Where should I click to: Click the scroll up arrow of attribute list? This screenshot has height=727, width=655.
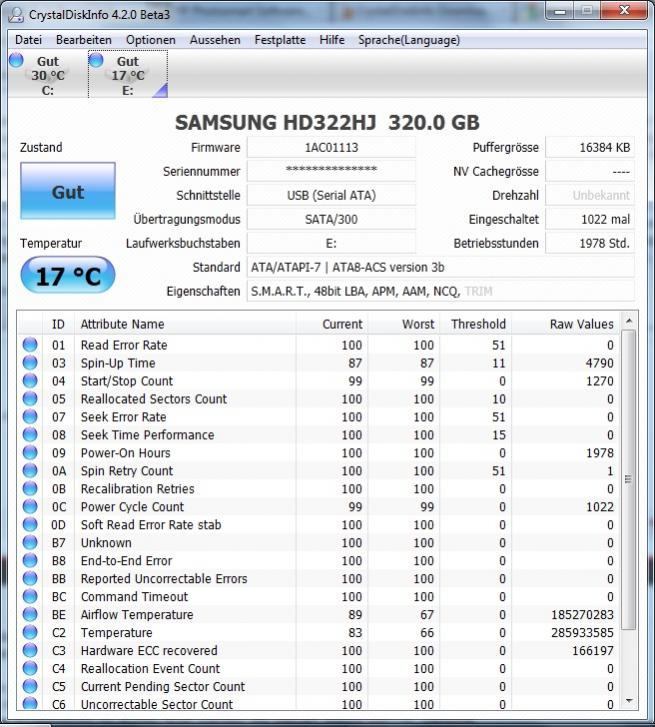[x=629, y=321]
